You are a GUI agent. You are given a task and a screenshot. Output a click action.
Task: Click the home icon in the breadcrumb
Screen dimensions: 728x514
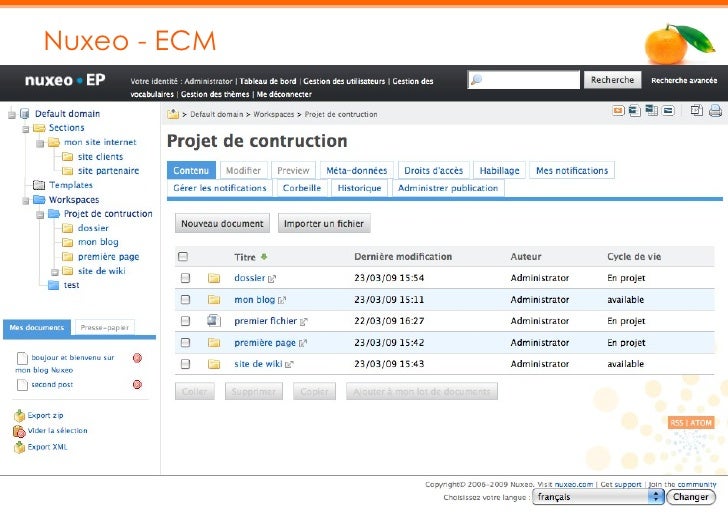click(173, 114)
